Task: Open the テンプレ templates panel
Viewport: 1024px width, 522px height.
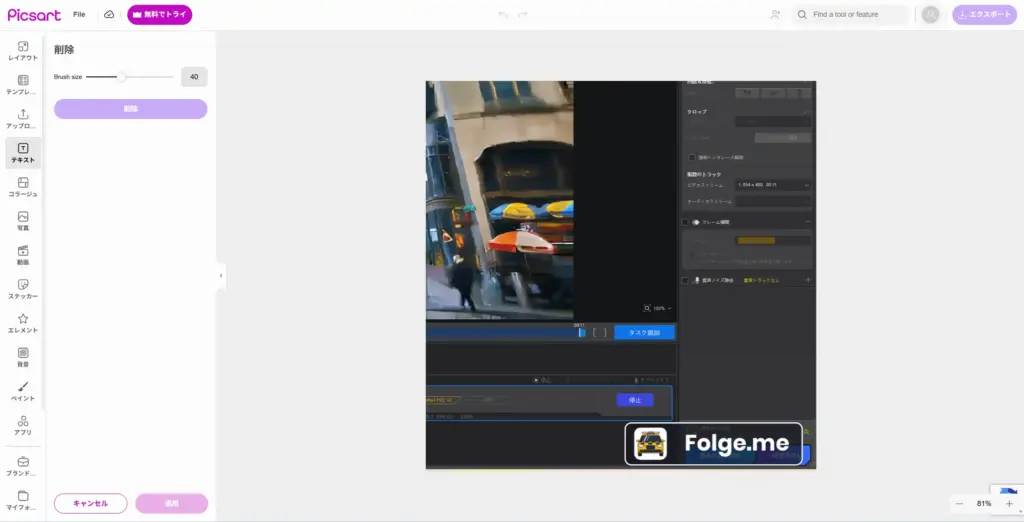Action: (23, 85)
